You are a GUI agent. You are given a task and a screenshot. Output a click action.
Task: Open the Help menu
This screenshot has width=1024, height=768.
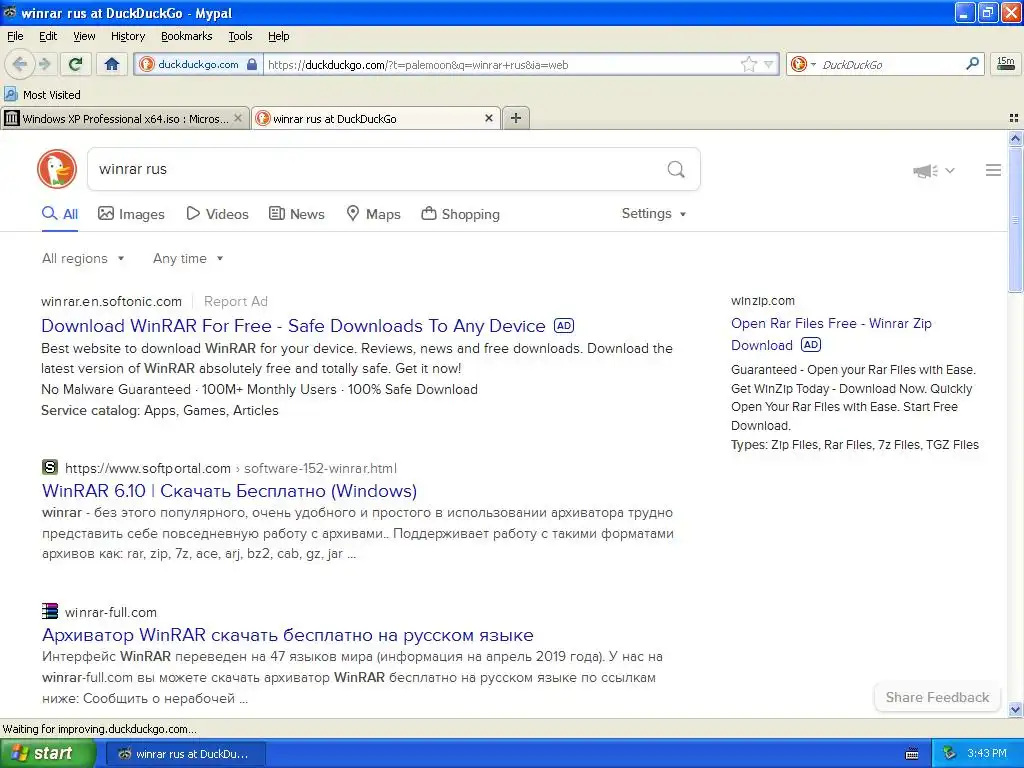click(x=278, y=36)
